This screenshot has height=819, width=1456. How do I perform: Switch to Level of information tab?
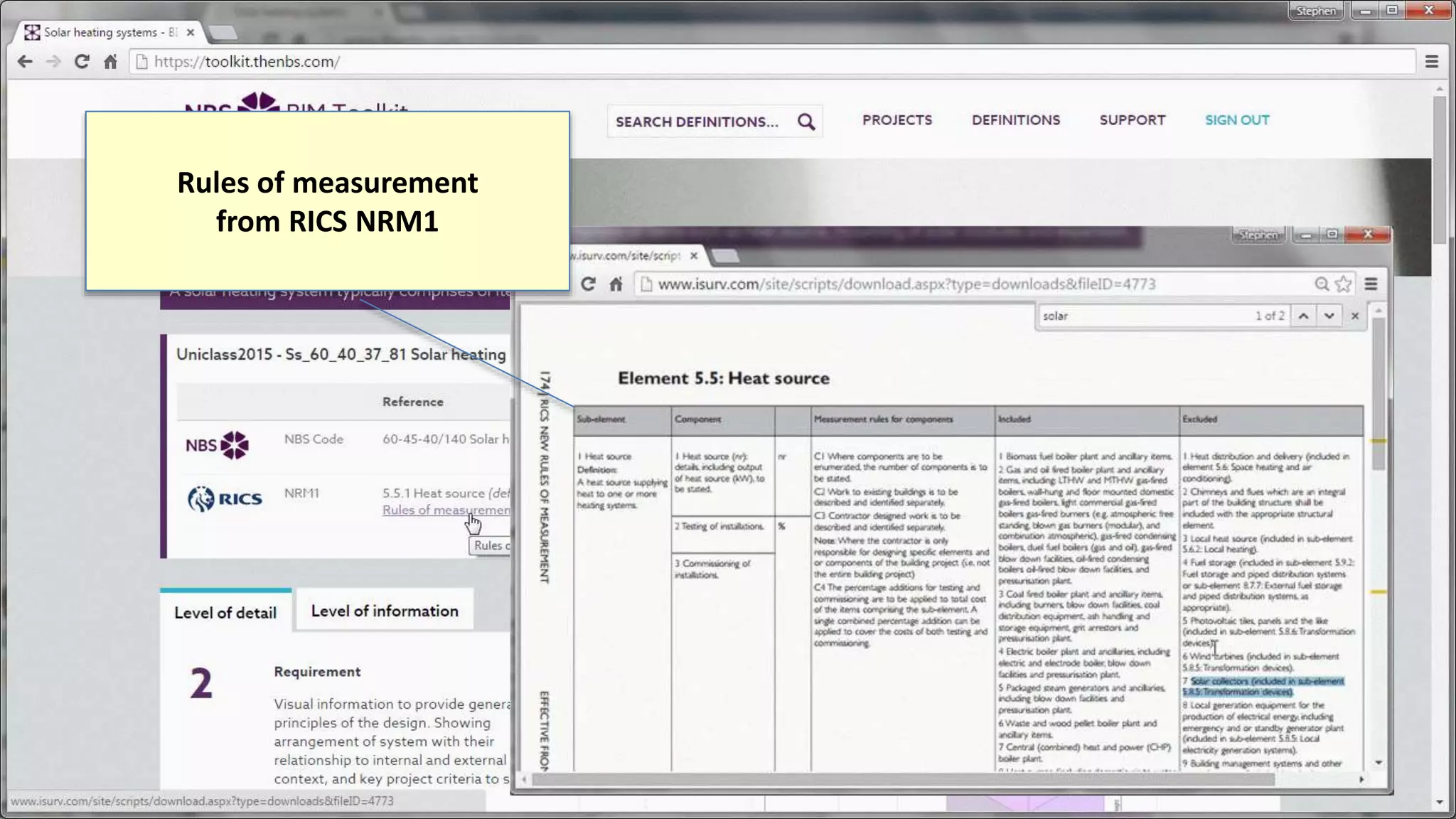pyautogui.click(x=385, y=611)
